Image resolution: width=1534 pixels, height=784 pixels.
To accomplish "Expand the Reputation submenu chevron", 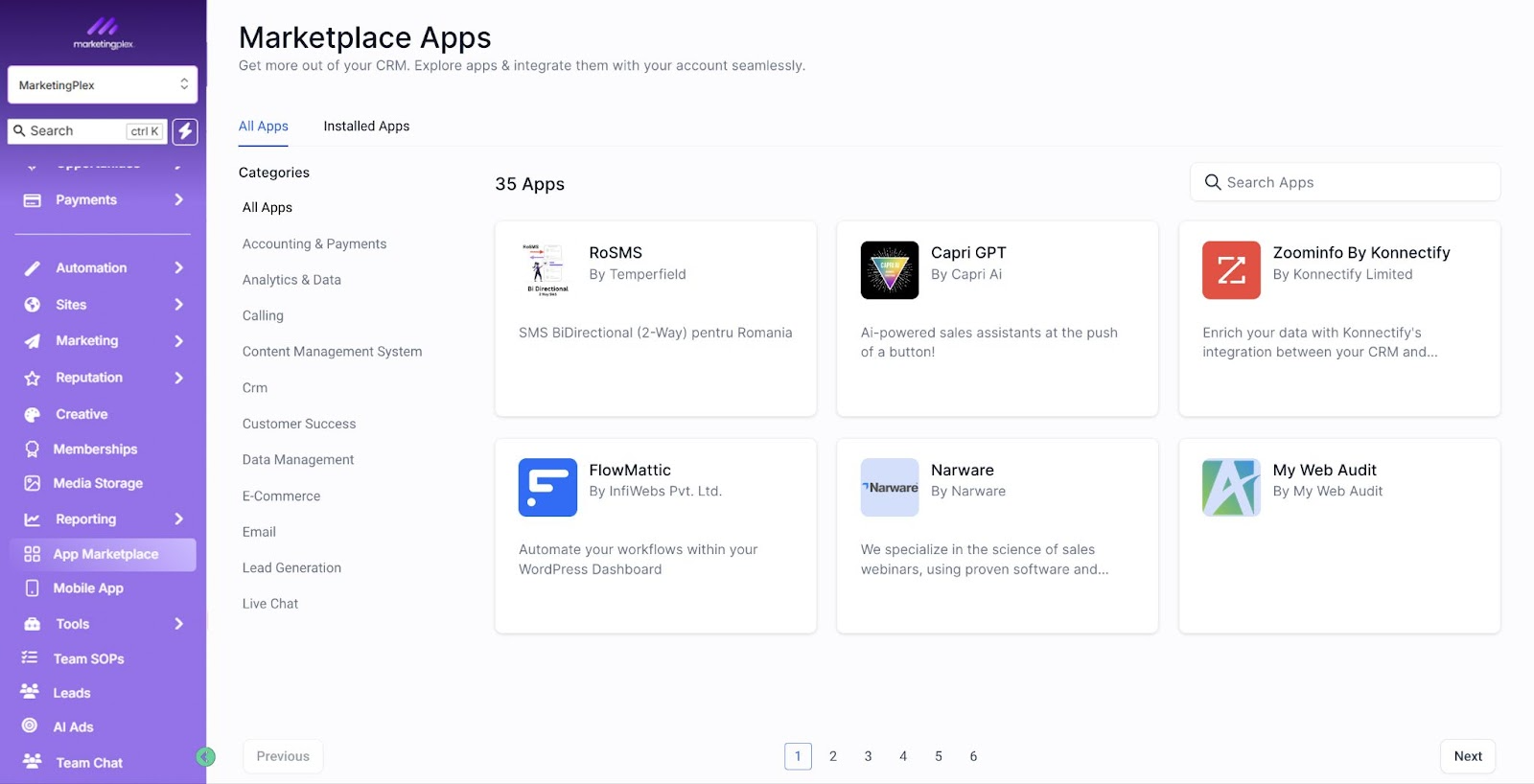I will 178,379.
